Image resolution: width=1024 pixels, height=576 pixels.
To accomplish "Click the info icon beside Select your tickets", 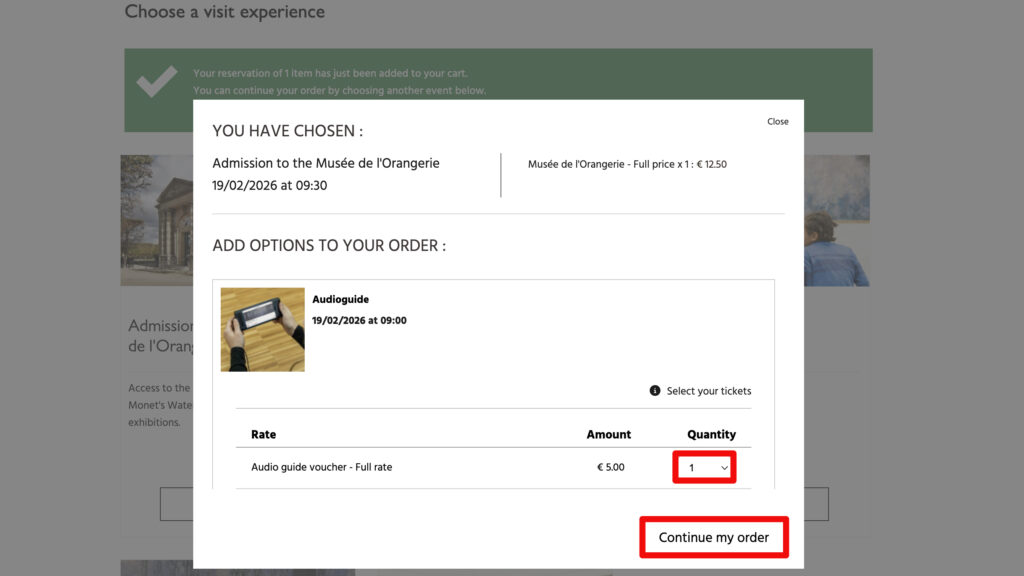I will pyautogui.click(x=655, y=391).
